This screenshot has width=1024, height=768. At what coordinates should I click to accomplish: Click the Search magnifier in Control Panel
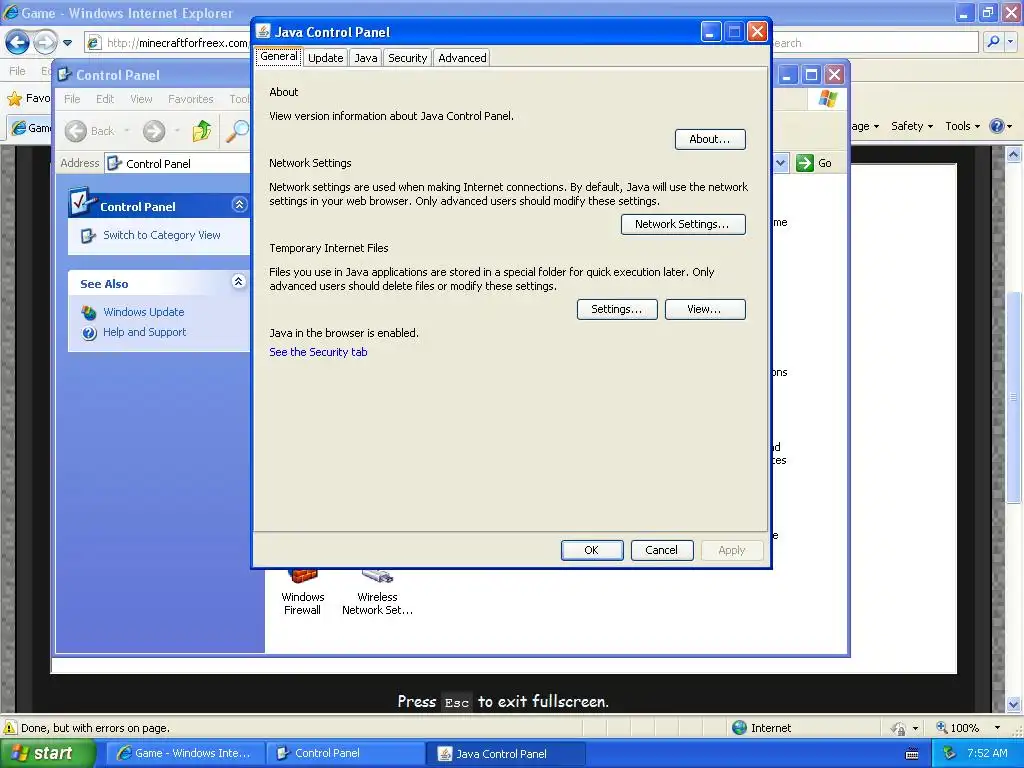click(237, 131)
